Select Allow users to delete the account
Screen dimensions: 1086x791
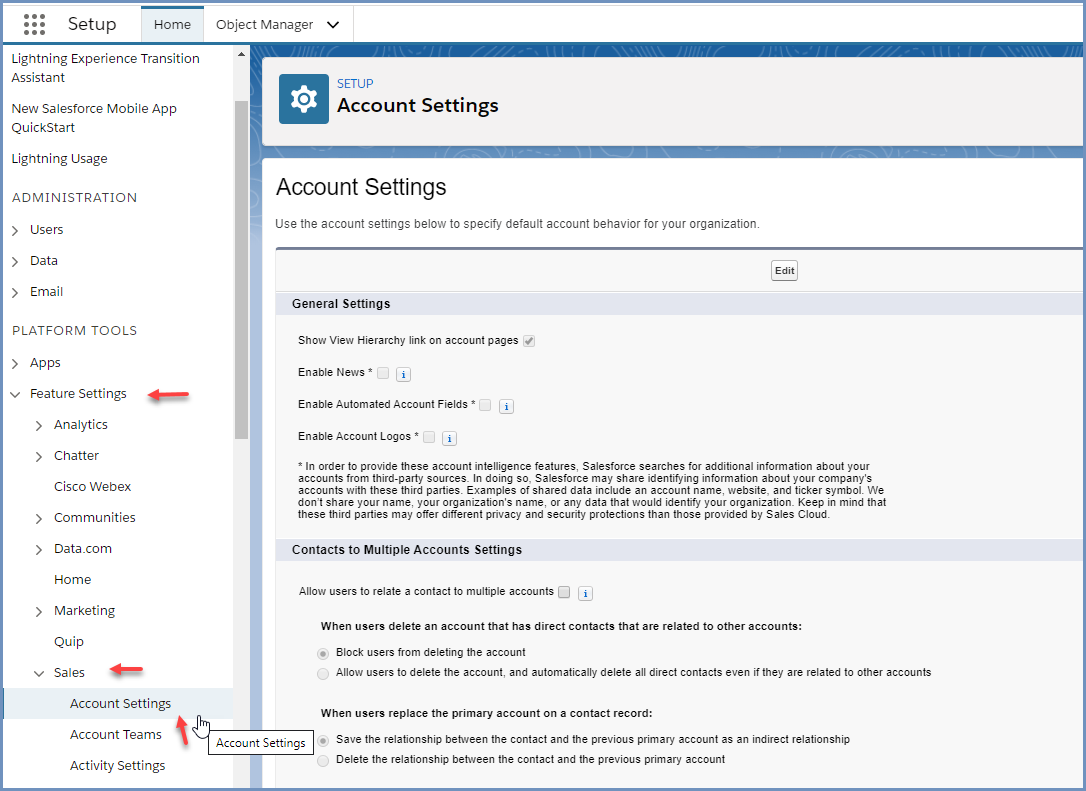coord(323,673)
